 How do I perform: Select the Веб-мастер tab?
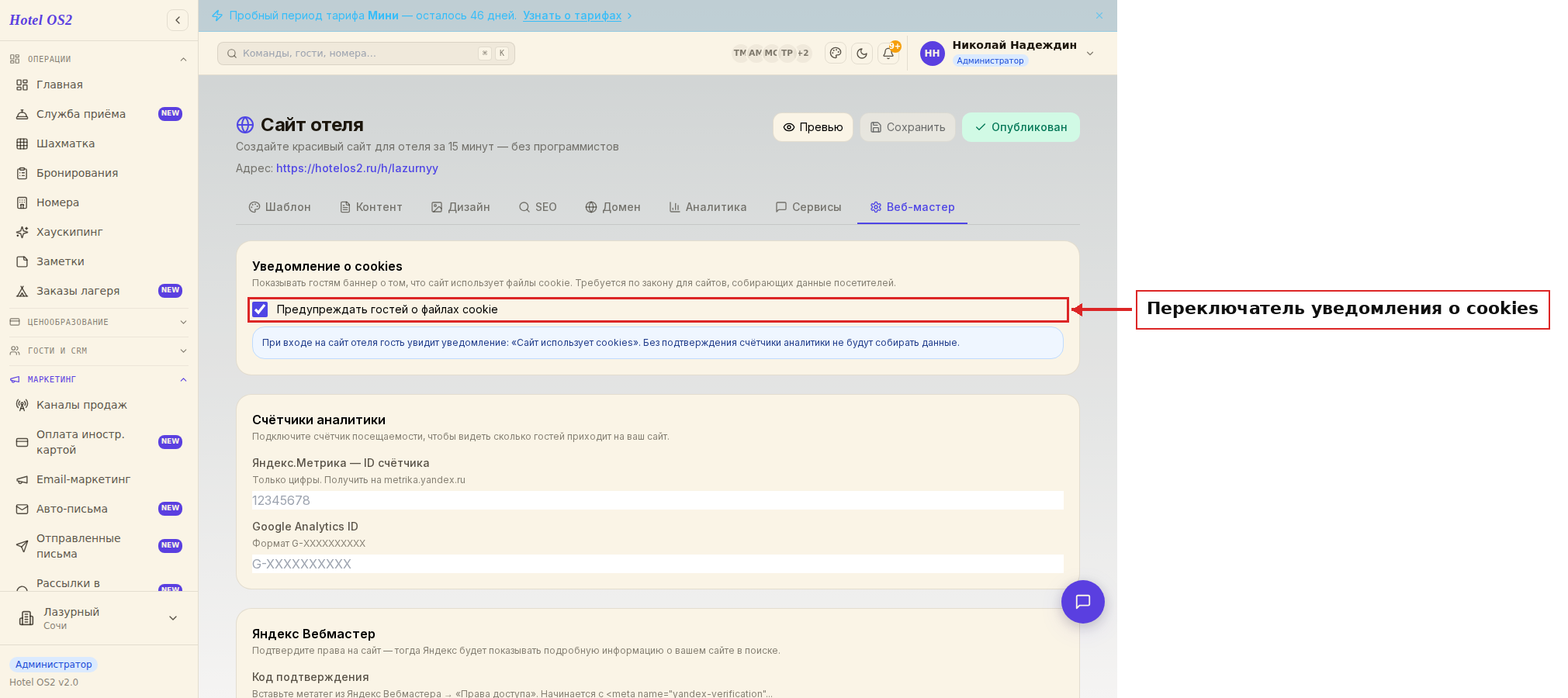[912, 207]
